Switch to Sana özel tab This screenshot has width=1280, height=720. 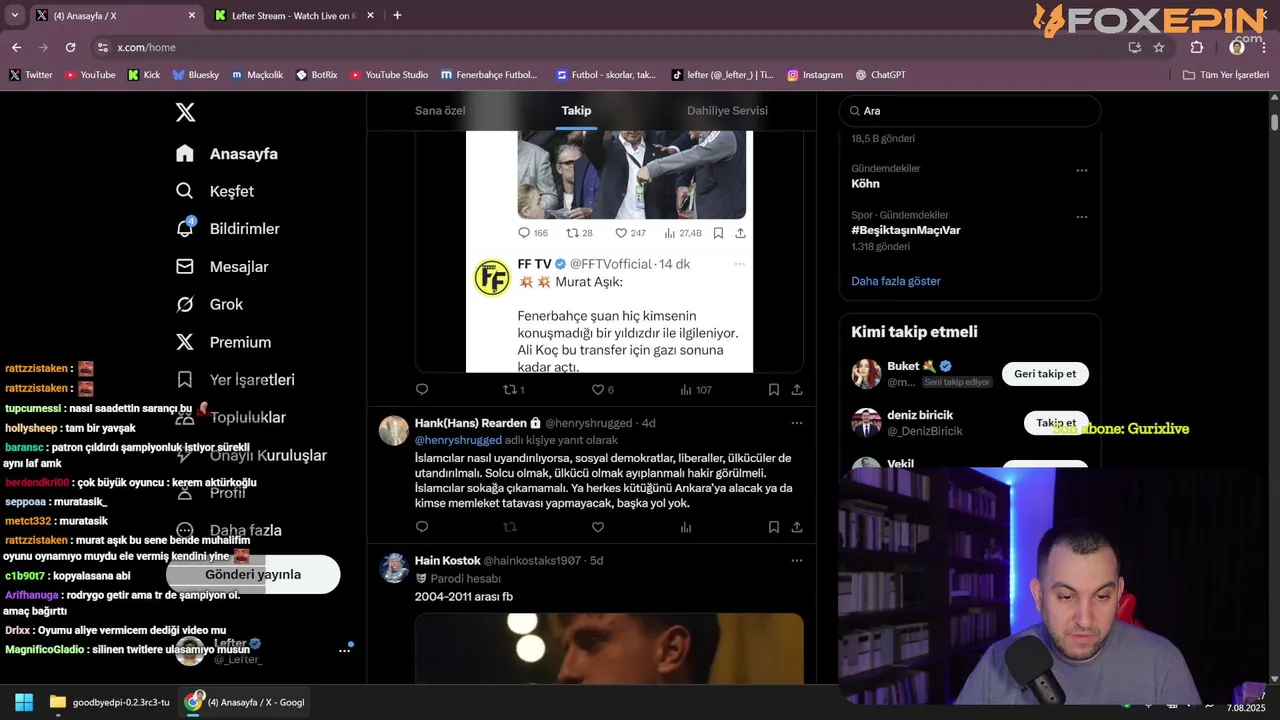pyautogui.click(x=440, y=111)
